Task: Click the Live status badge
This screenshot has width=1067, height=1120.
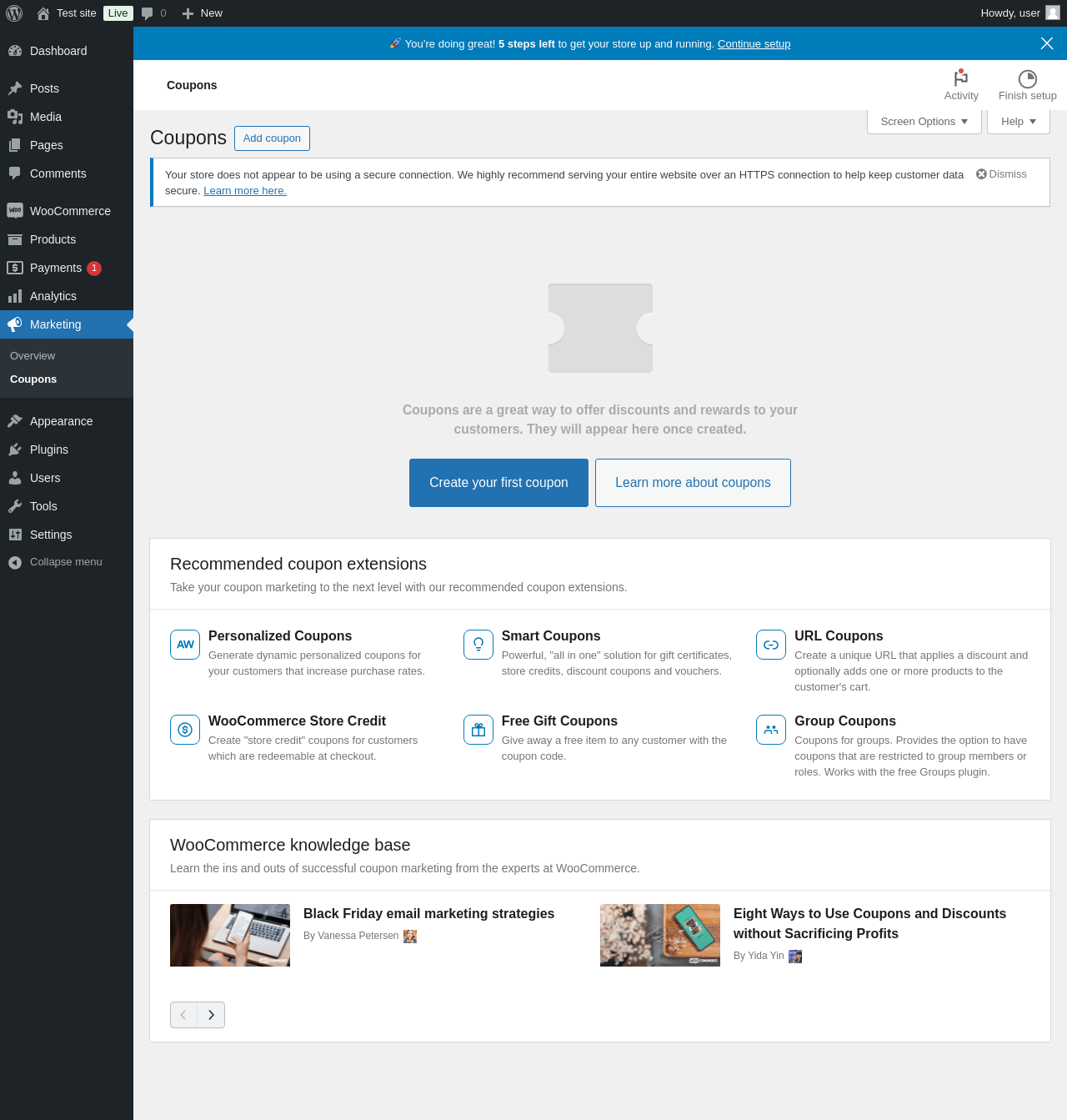Action: (x=118, y=13)
